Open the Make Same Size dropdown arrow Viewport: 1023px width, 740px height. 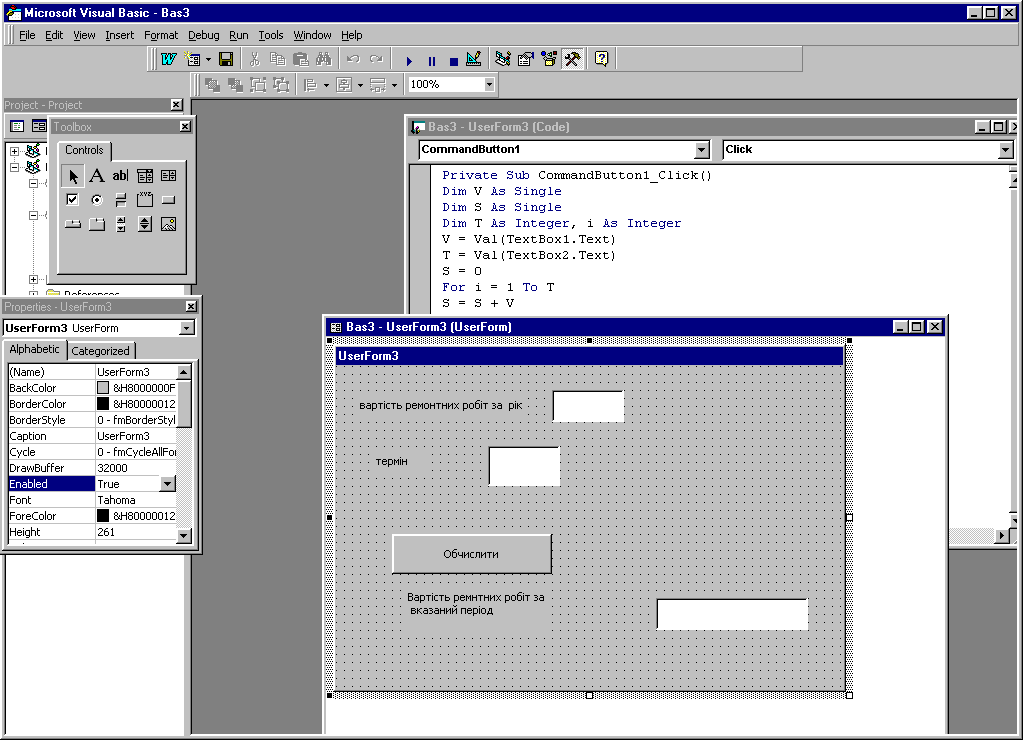394,85
